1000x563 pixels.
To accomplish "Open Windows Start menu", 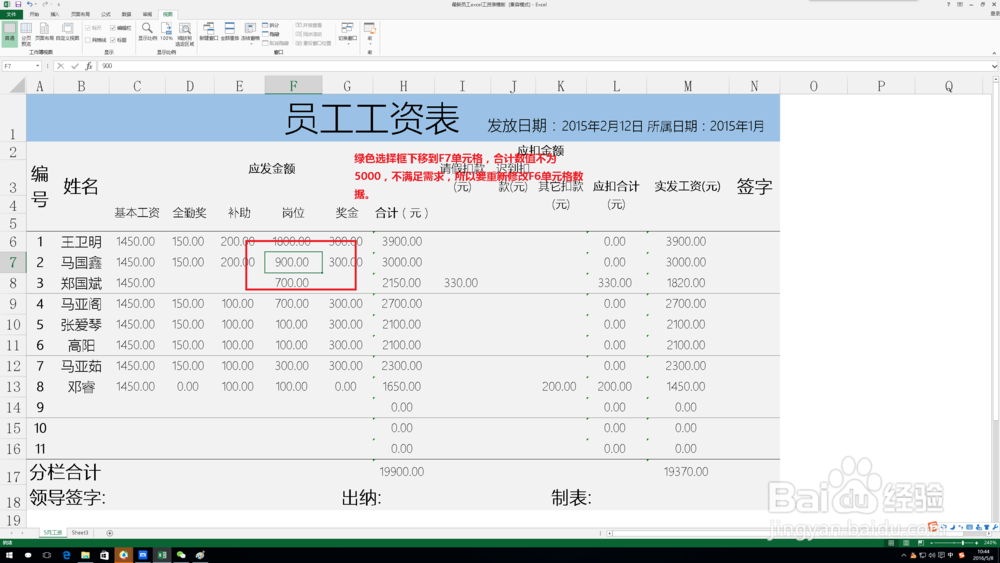I will click(x=9, y=555).
